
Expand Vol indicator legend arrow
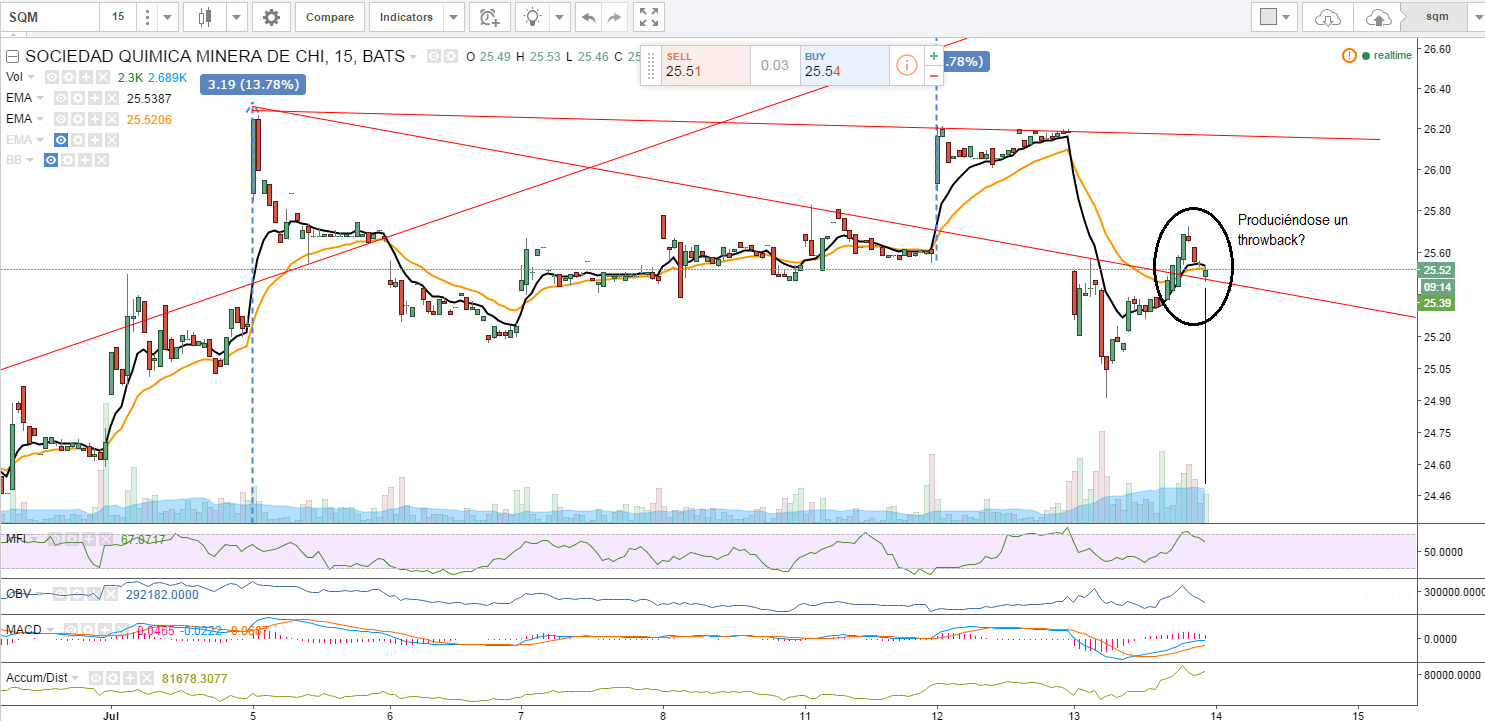point(32,77)
